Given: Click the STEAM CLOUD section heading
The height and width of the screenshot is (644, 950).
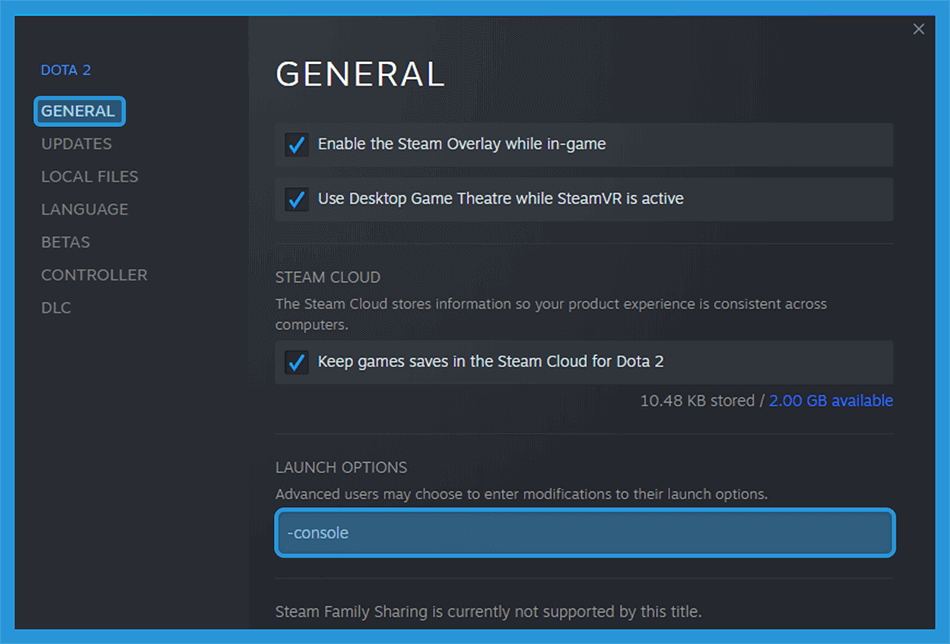Looking at the screenshot, I should [328, 277].
